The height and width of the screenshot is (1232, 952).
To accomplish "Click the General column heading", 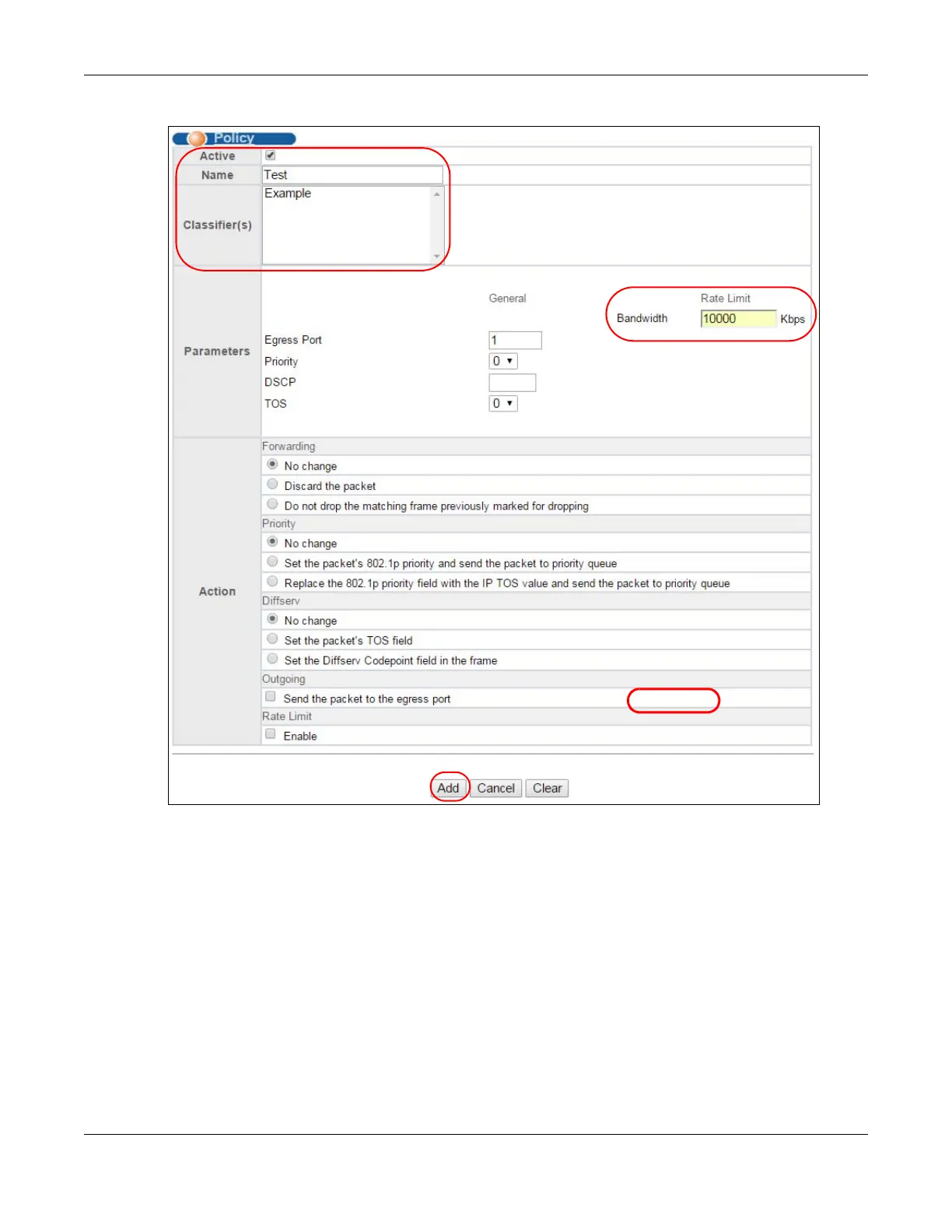I will [x=507, y=298].
